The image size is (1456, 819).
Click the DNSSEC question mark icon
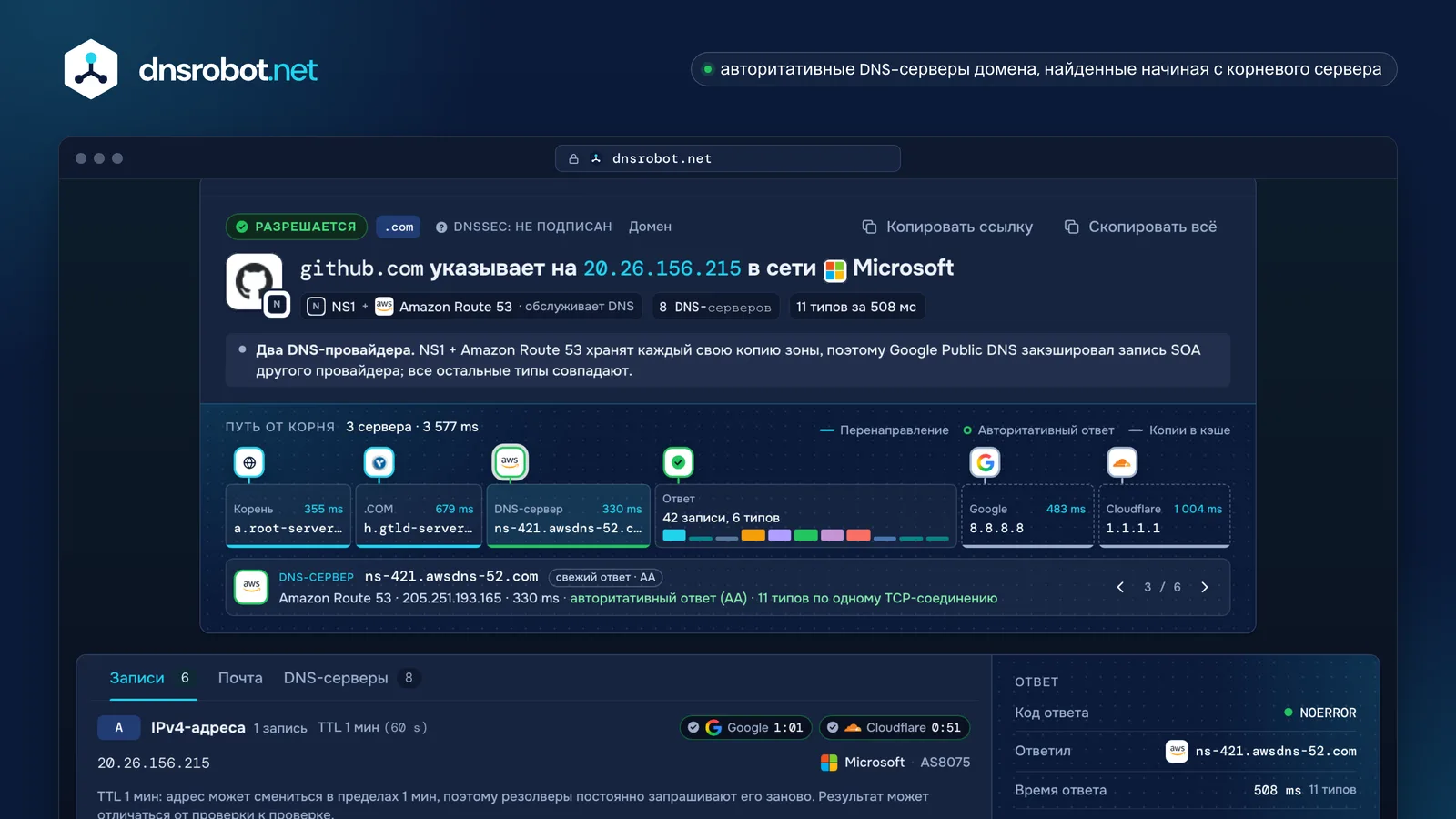tap(441, 227)
